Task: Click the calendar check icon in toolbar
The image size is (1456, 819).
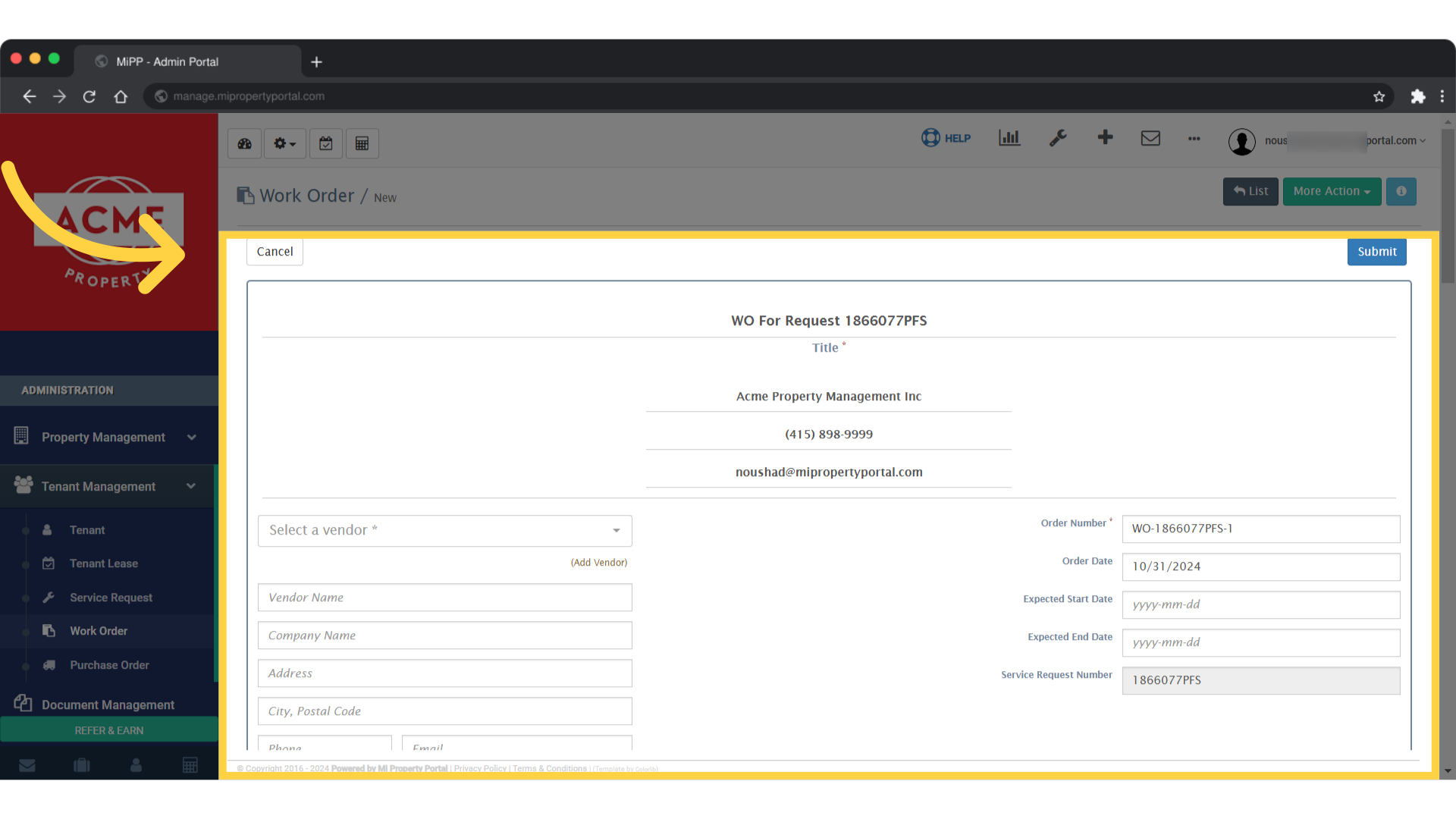Action: coord(325,143)
